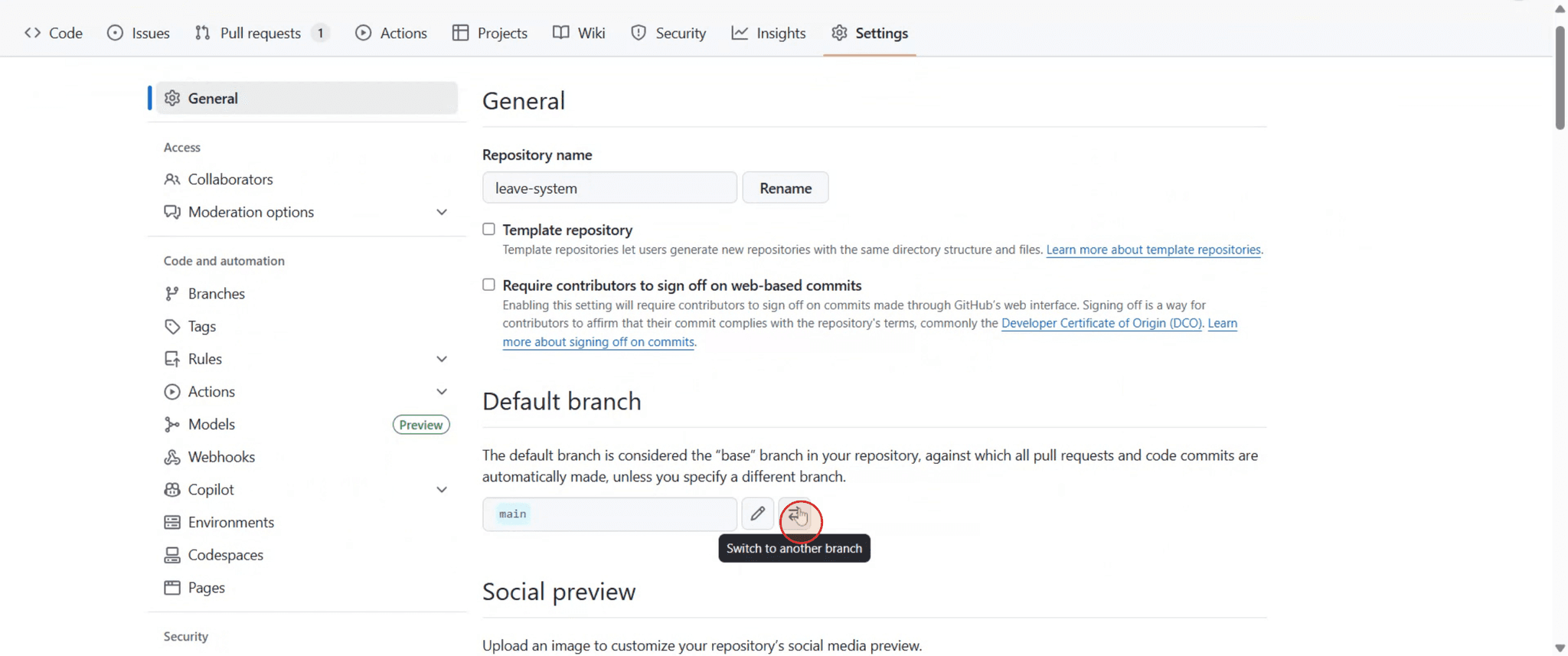Select the Branches sidebar item
The image size is (1568, 656).
pyautogui.click(x=216, y=293)
